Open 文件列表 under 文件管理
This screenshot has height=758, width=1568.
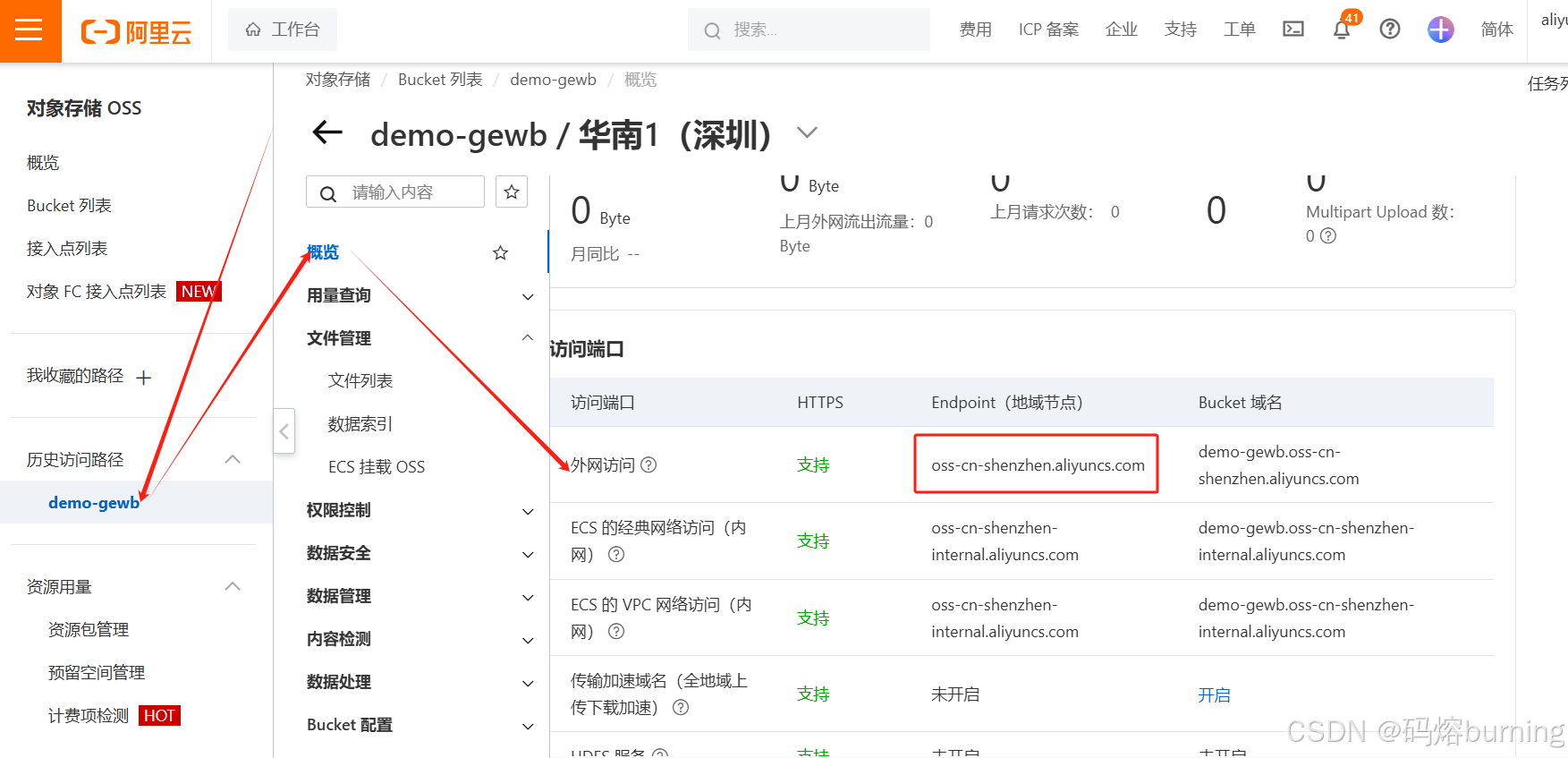[x=360, y=381]
